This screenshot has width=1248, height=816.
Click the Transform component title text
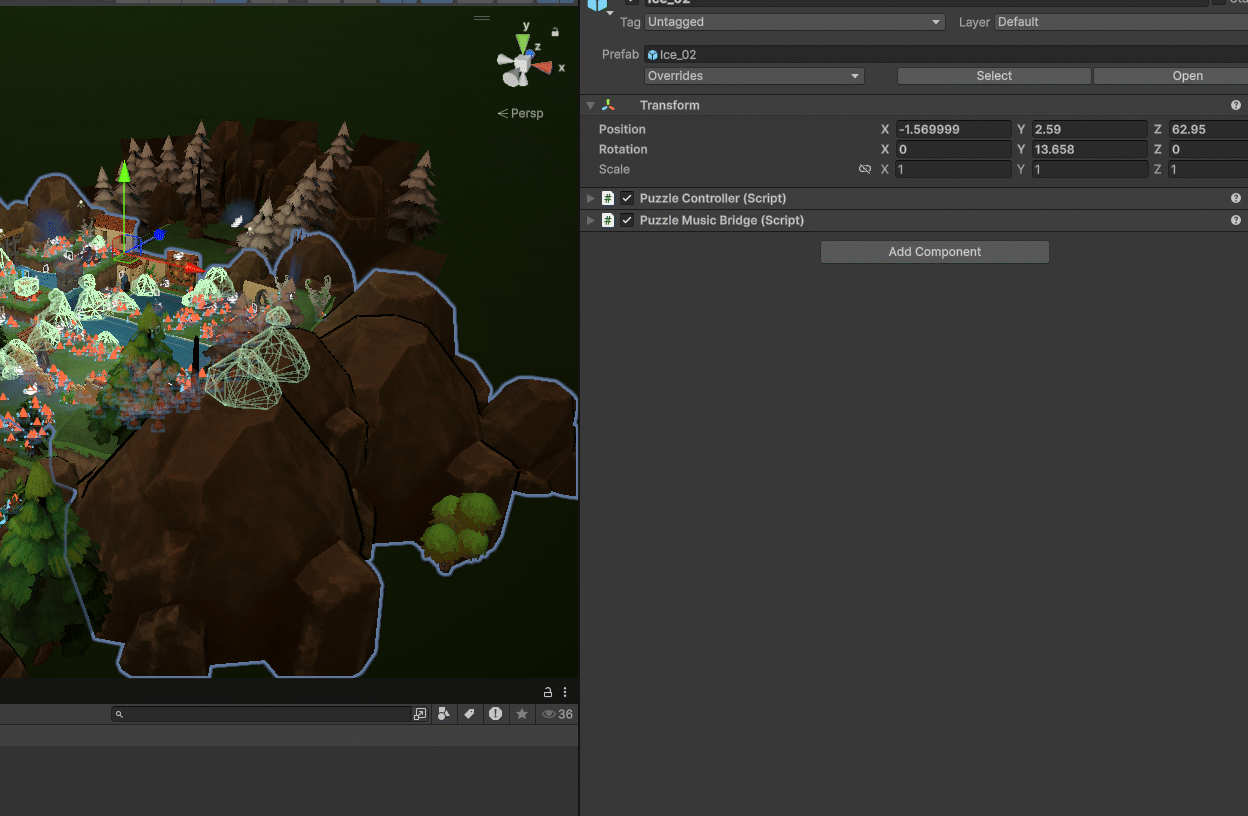(x=670, y=105)
